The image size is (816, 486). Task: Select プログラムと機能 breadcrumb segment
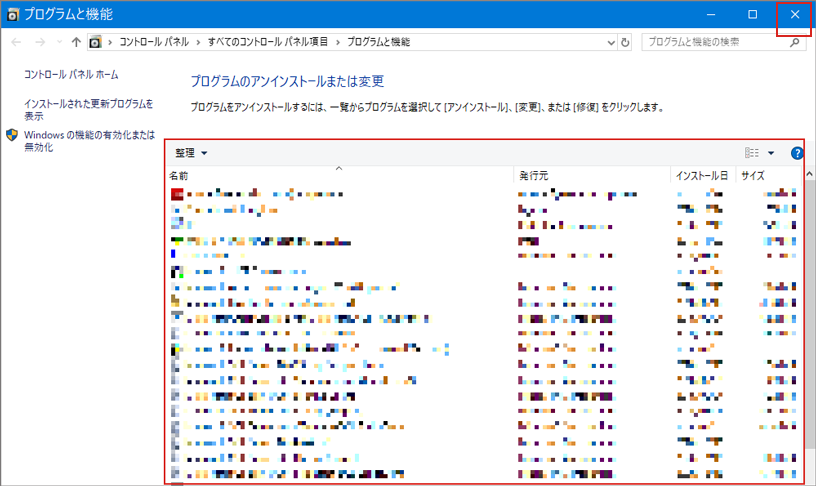379,42
